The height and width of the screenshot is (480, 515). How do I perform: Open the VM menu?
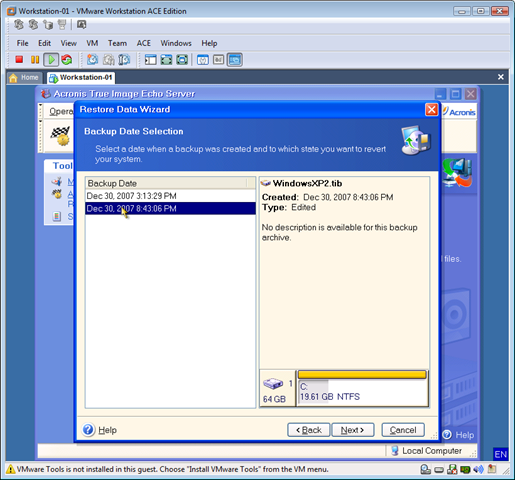(92, 43)
